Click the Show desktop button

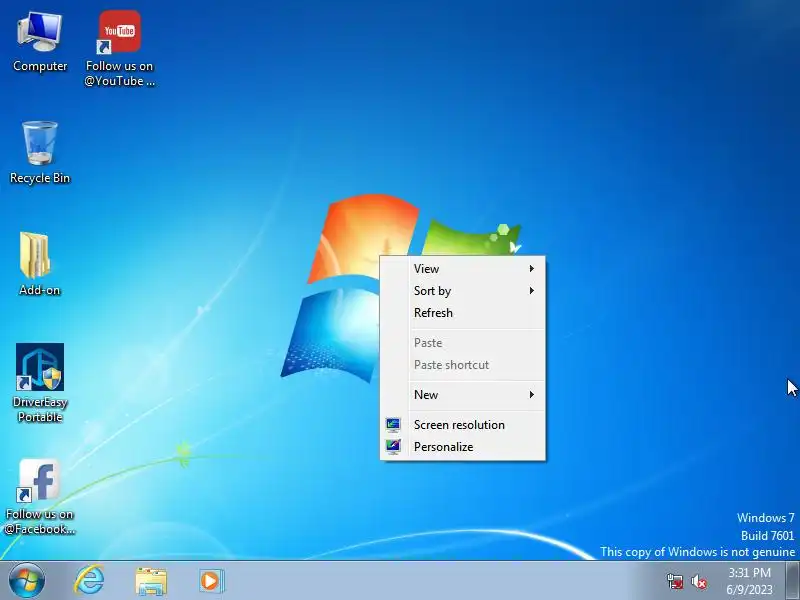click(793, 581)
